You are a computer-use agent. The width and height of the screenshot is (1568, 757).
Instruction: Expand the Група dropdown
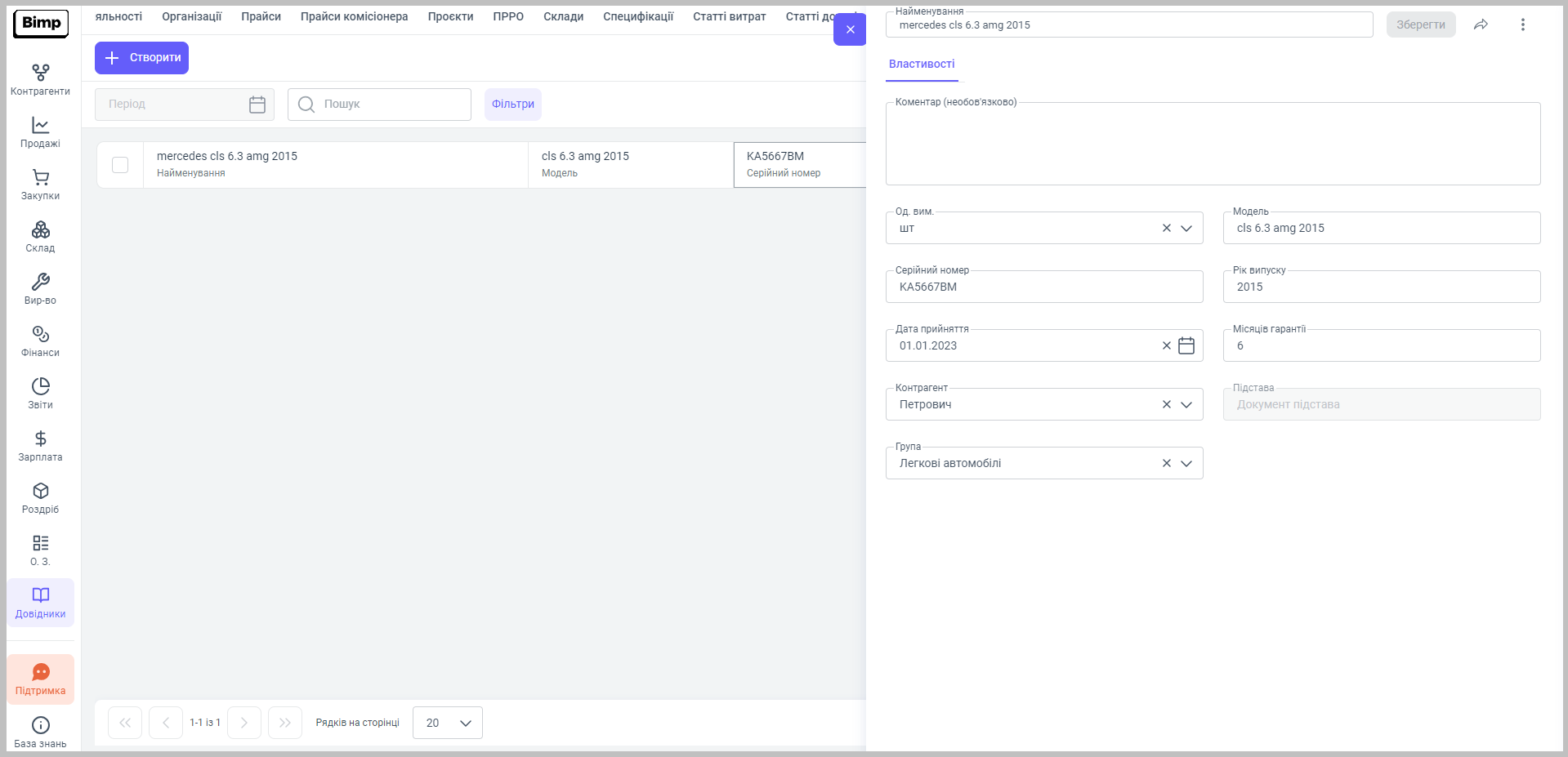[1186, 463]
